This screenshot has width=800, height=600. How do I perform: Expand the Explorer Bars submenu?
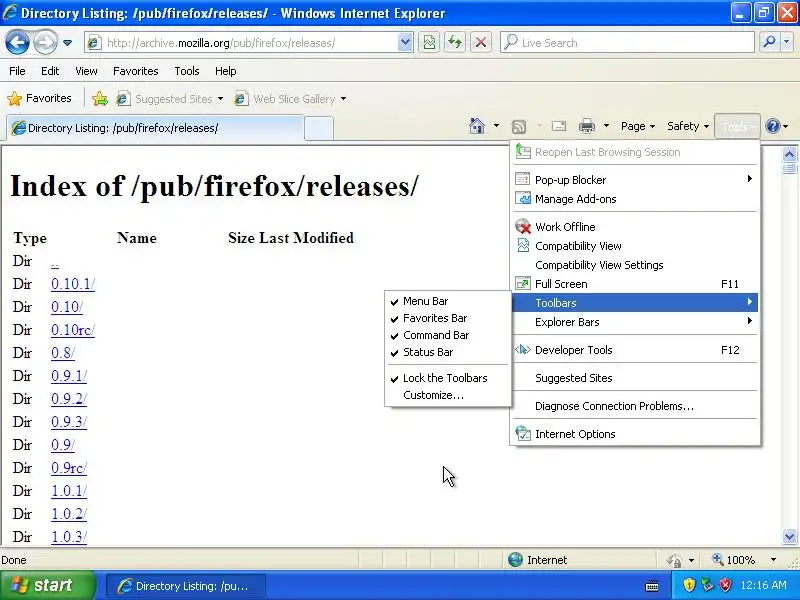635,322
